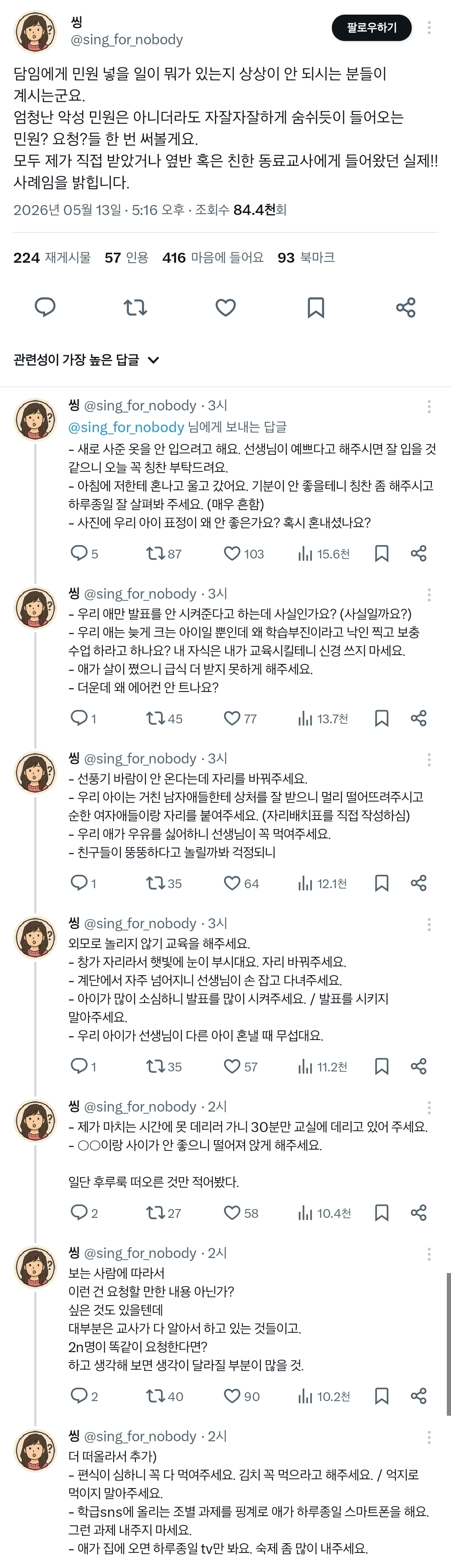The width and height of the screenshot is (451, 1568).
Task: Retweet the reply with 87 reposts
Action: [x=163, y=553]
